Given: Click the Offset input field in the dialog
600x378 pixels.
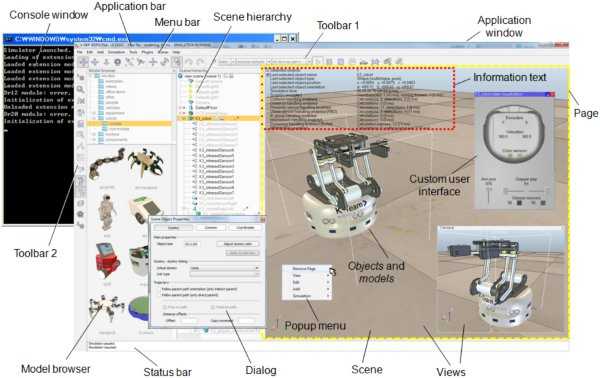Looking at the screenshot, I should coord(189,321).
